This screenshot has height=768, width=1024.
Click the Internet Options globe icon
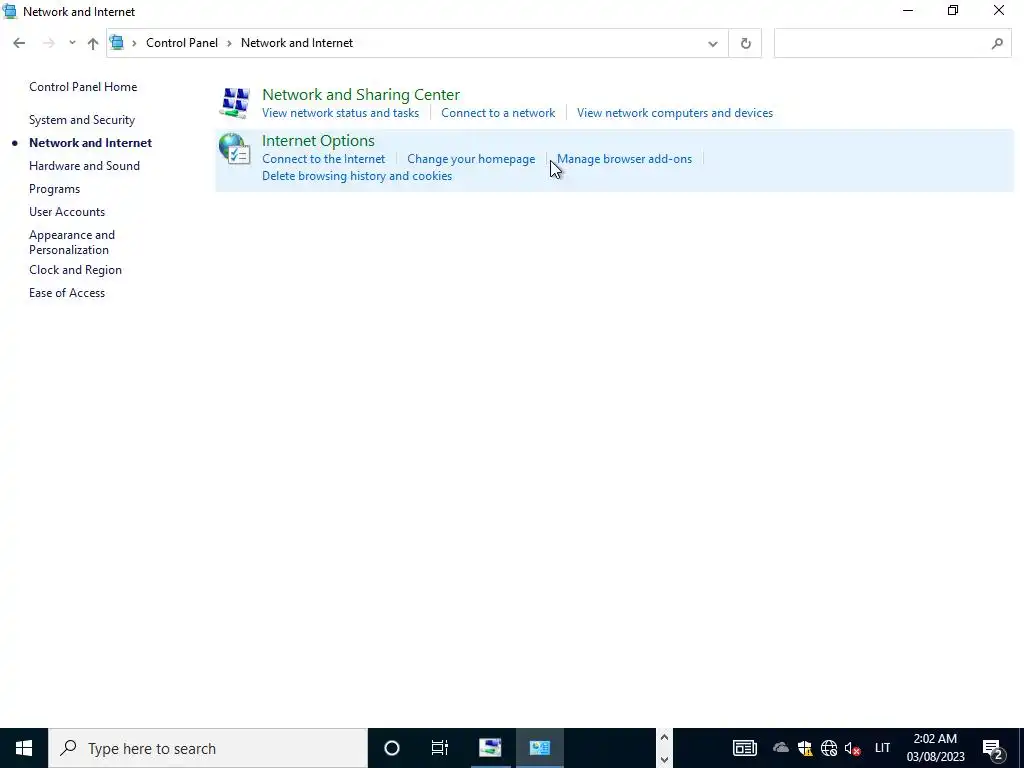[234, 149]
